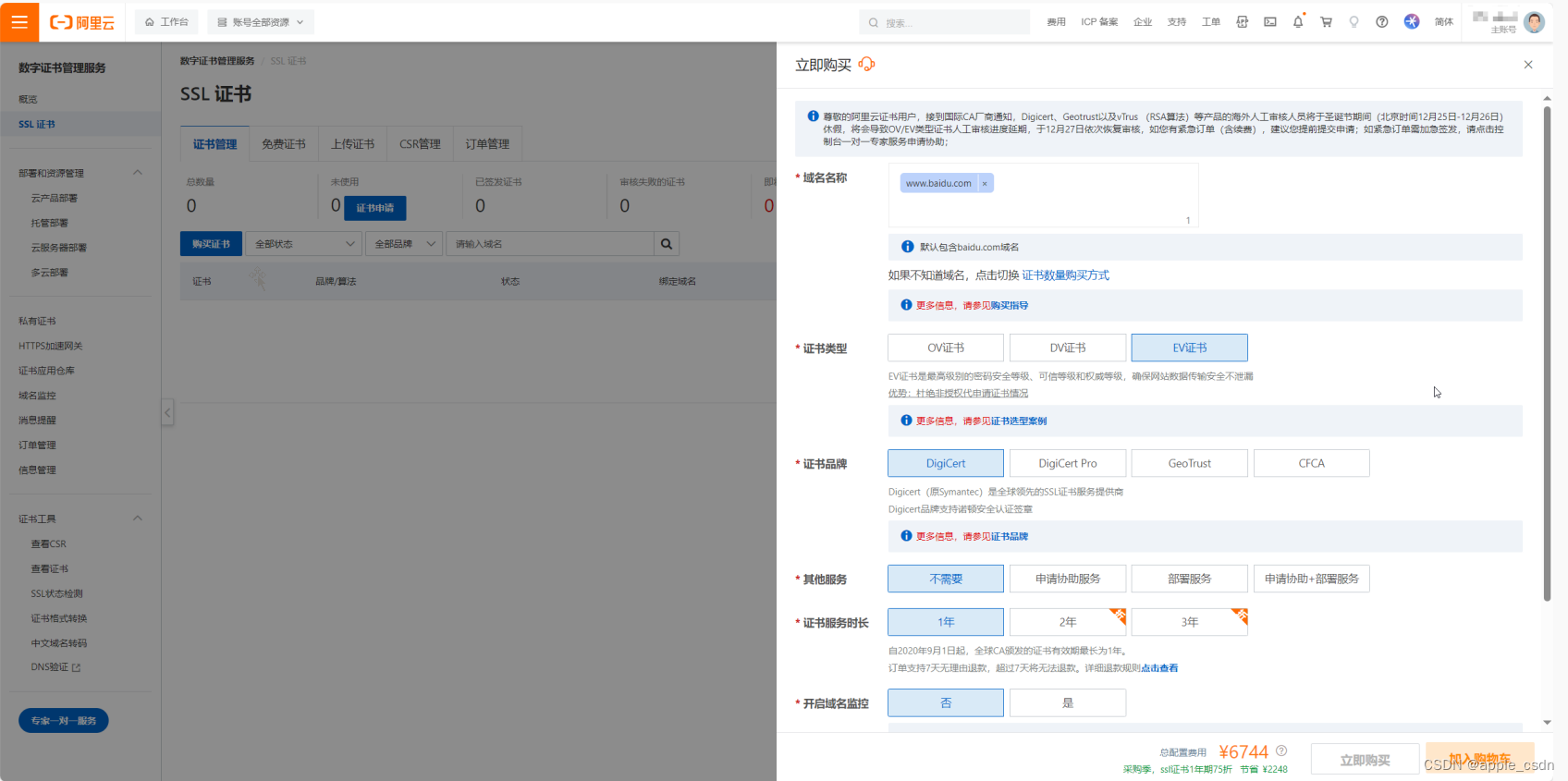Switch to the CSR管理 tab
Viewport: 1568px width, 781px height.
pyautogui.click(x=420, y=144)
